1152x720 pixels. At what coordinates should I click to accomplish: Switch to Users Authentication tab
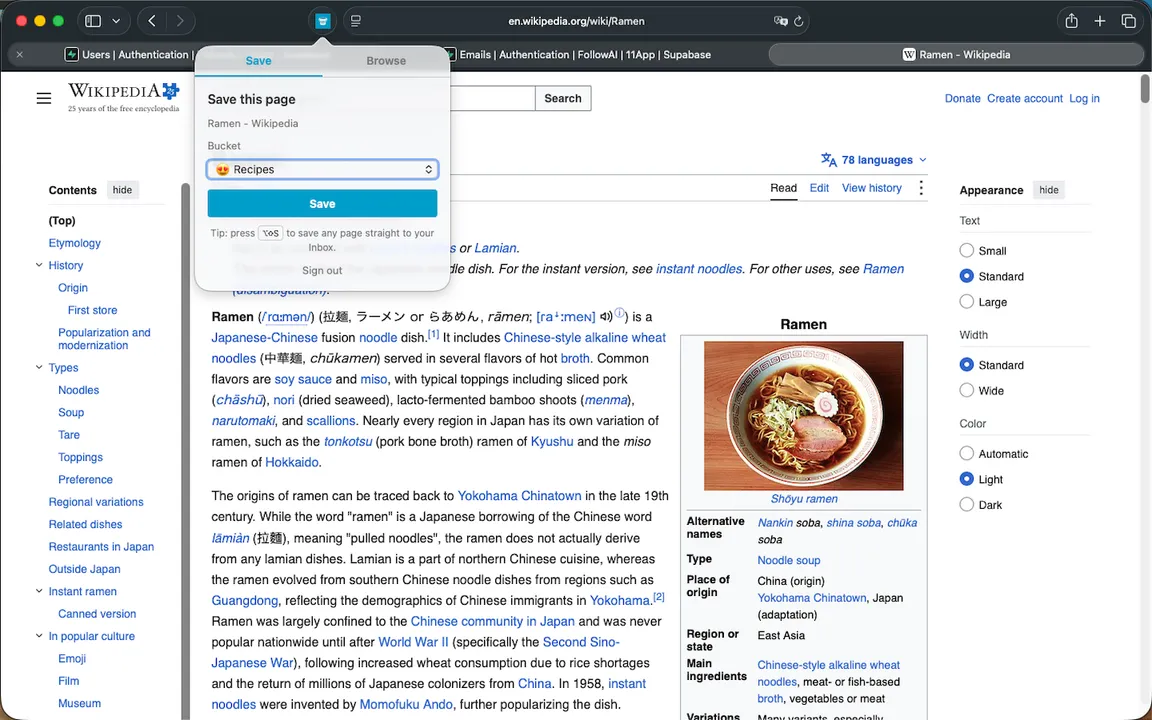click(129, 54)
